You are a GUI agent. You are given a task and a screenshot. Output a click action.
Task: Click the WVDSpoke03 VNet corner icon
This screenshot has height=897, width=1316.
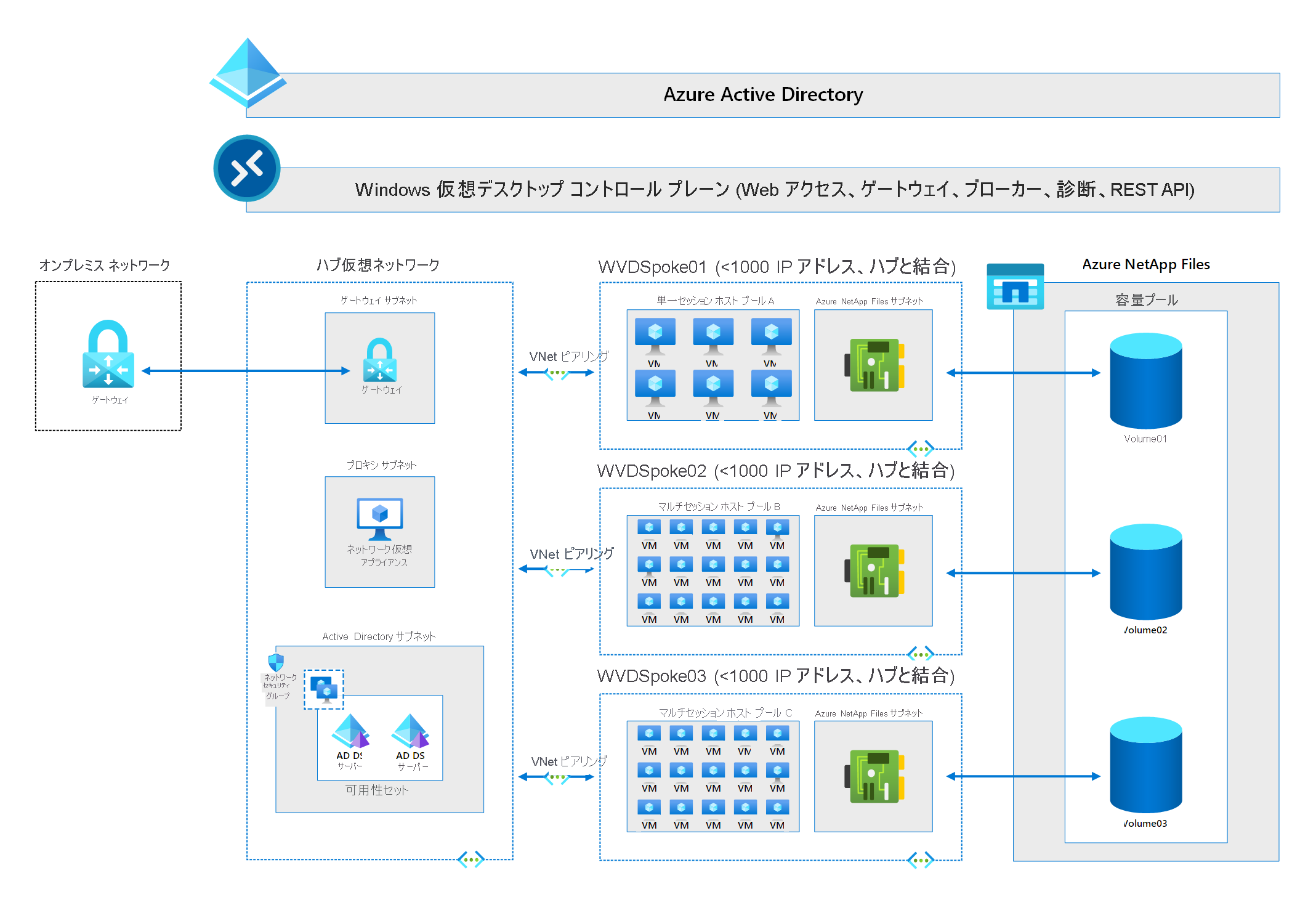pyautogui.click(x=921, y=860)
